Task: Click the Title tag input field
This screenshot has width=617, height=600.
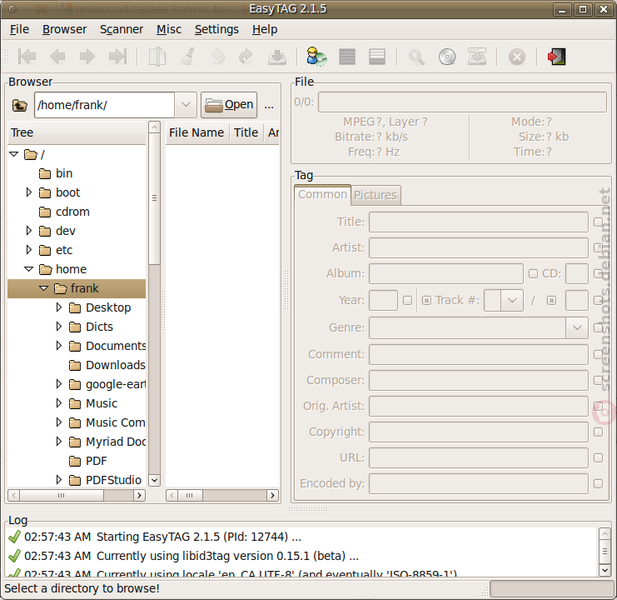Action: 478,222
